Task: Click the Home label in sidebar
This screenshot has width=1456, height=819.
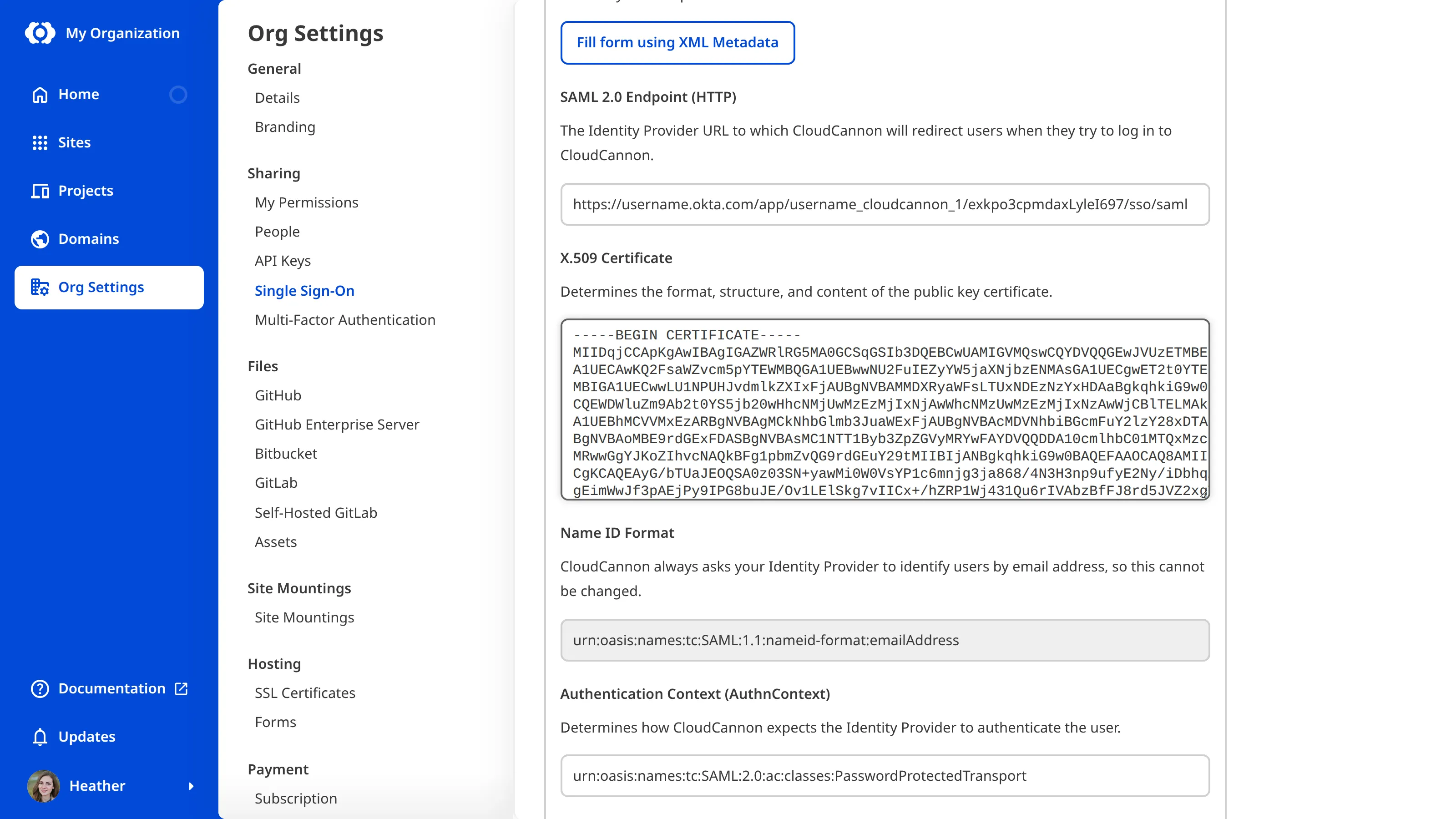Action: click(79, 94)
